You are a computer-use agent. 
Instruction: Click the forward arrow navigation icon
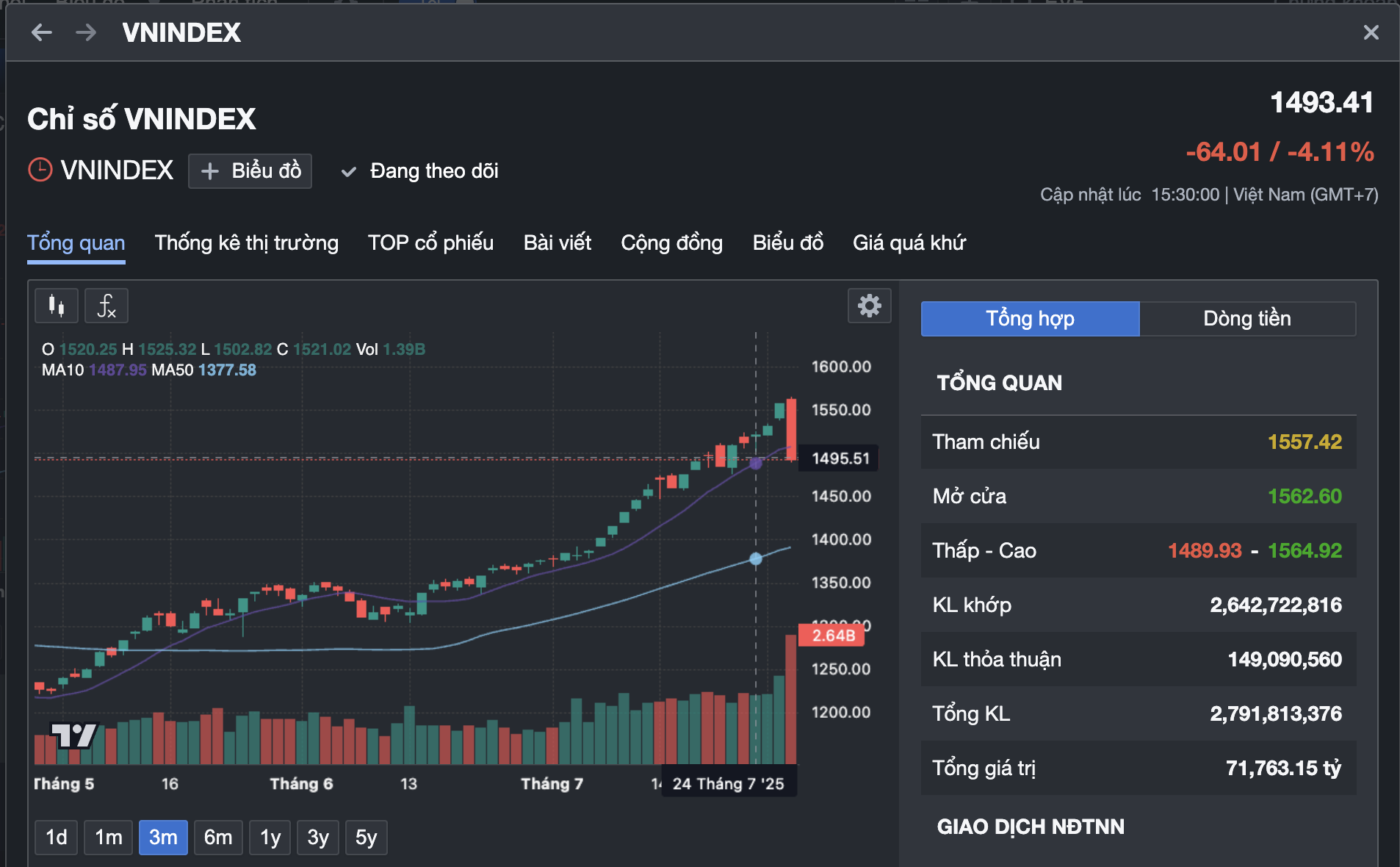(86, 32)
